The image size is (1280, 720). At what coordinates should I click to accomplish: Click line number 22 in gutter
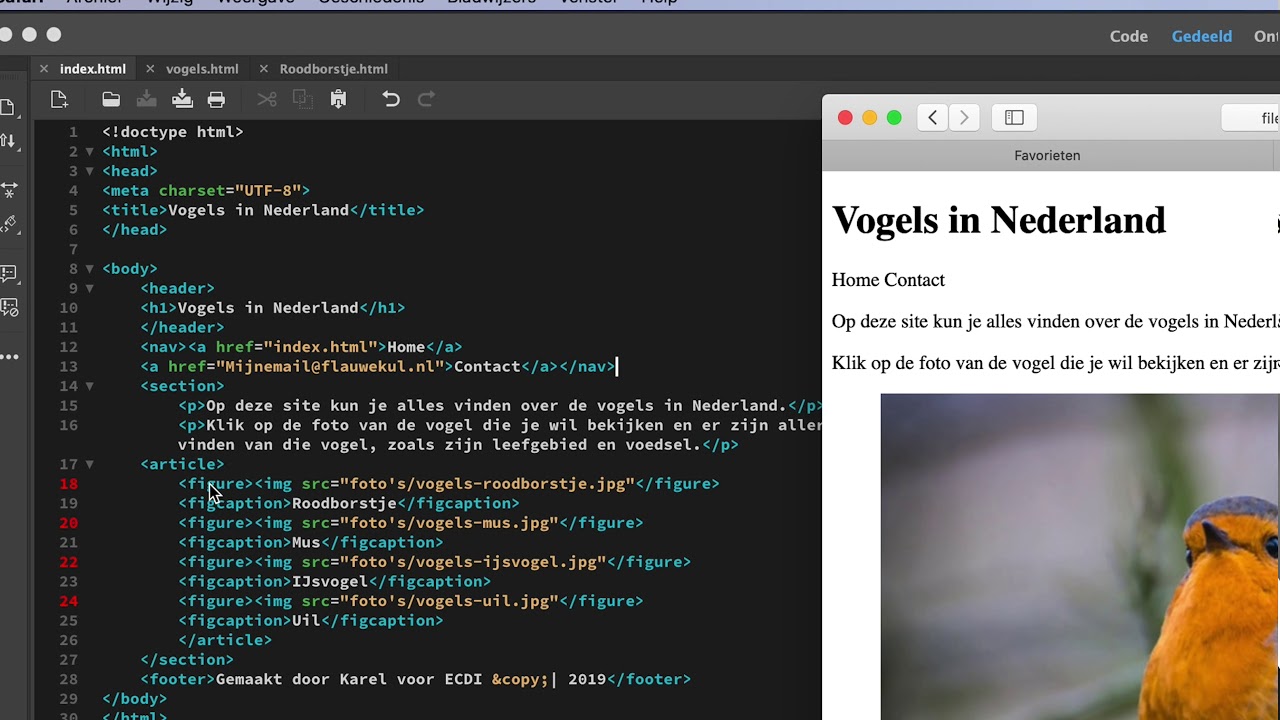pyautogui.click(x=68, y=562)
